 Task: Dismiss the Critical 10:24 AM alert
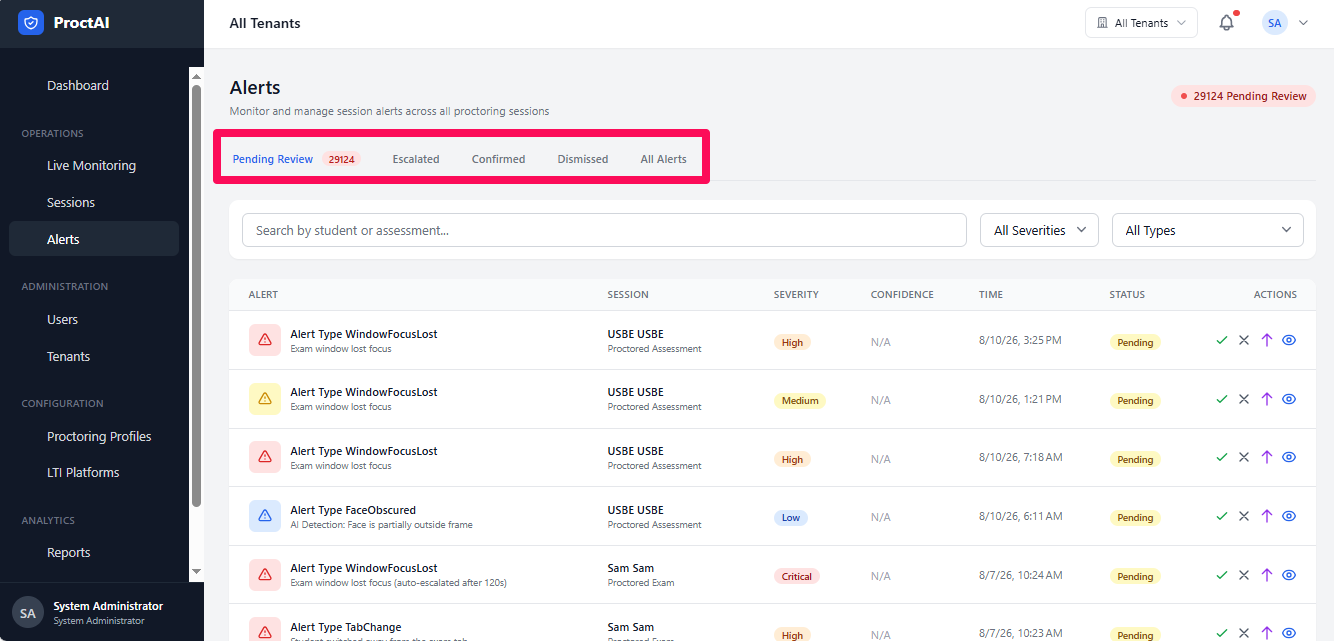pyautogui.click(x=1244, y=575)
